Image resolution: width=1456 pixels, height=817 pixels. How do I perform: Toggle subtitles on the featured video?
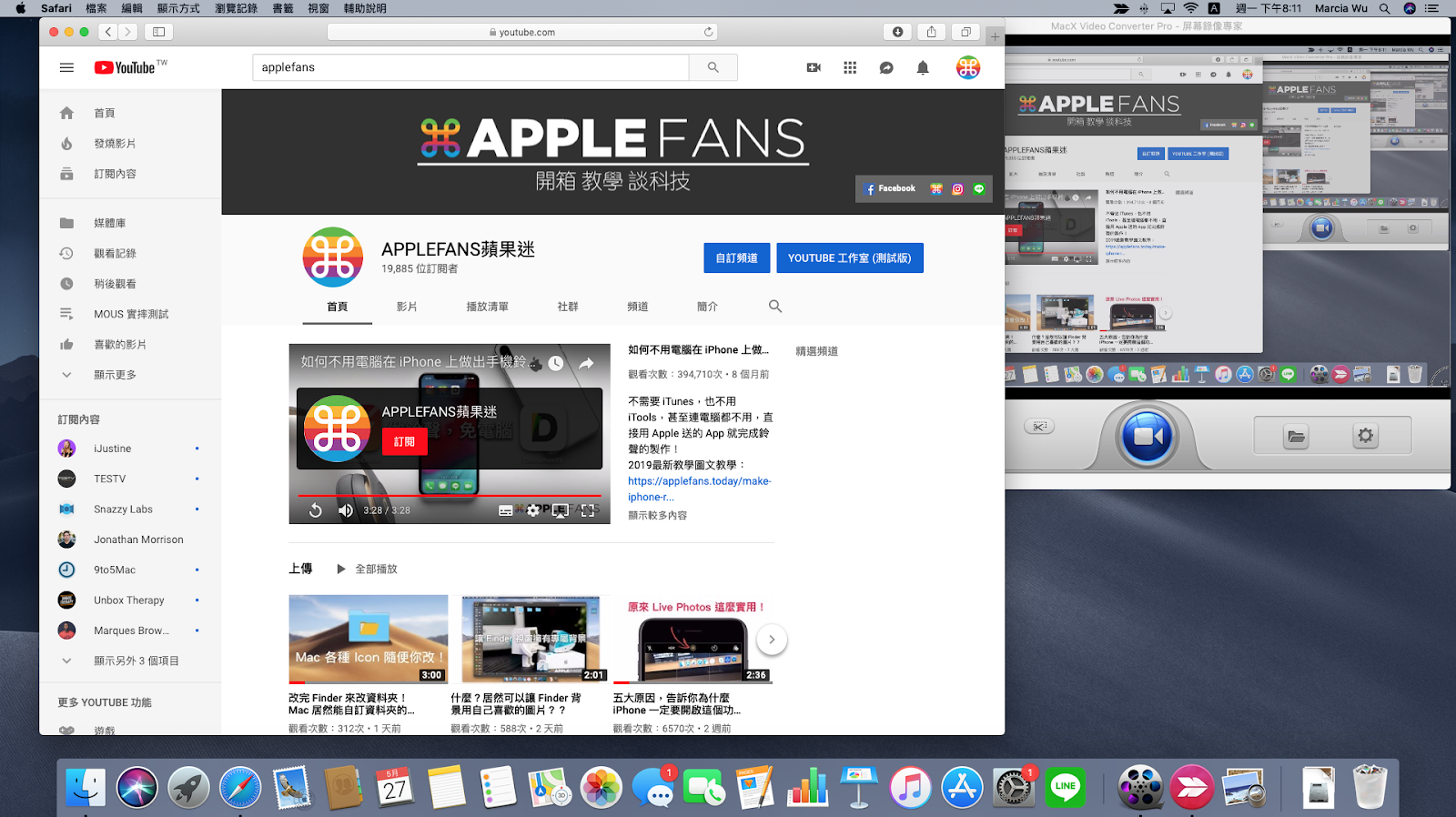point(505,510)
